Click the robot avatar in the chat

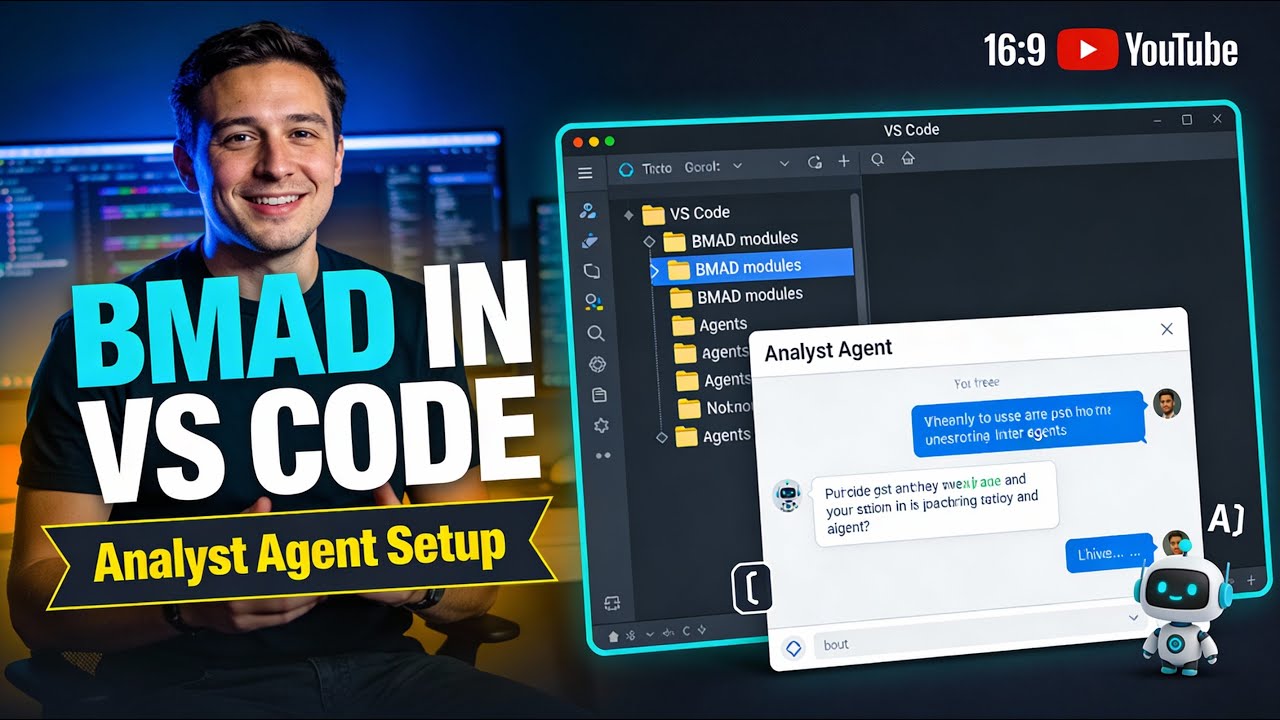pyautogui.click(x=787, y=496)
